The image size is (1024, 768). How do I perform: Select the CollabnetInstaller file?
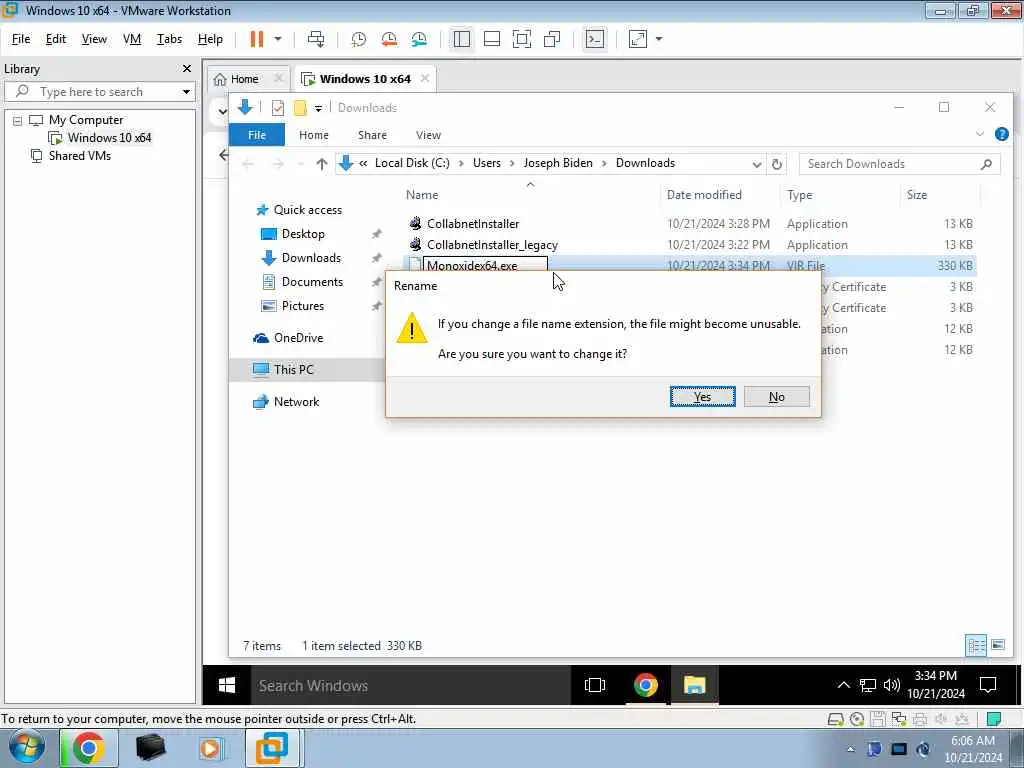(x=473, y=224)
